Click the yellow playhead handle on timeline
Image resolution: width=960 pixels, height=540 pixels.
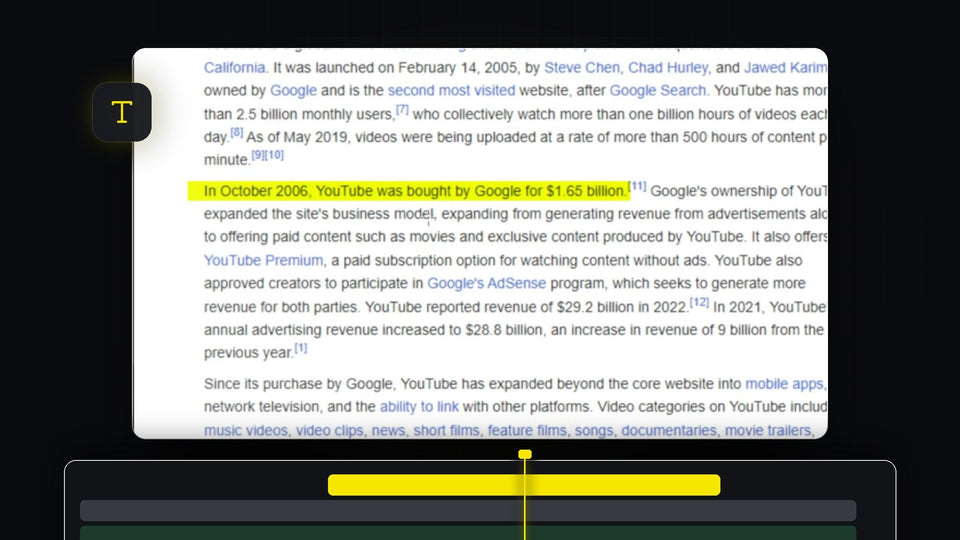[525, 454]
